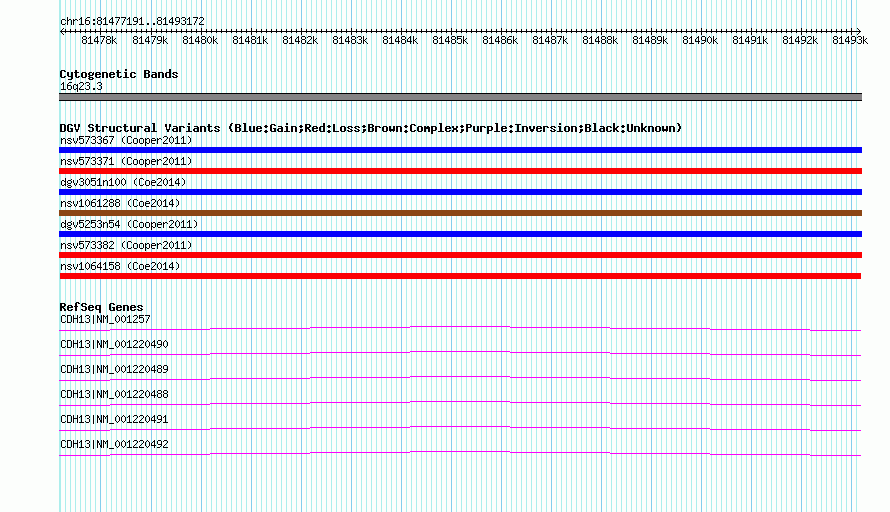Screen dimensions: 890x512
Task: Click the Cytogenetic Bands track title
Action: pyautogui.click(x=119, y=74)
